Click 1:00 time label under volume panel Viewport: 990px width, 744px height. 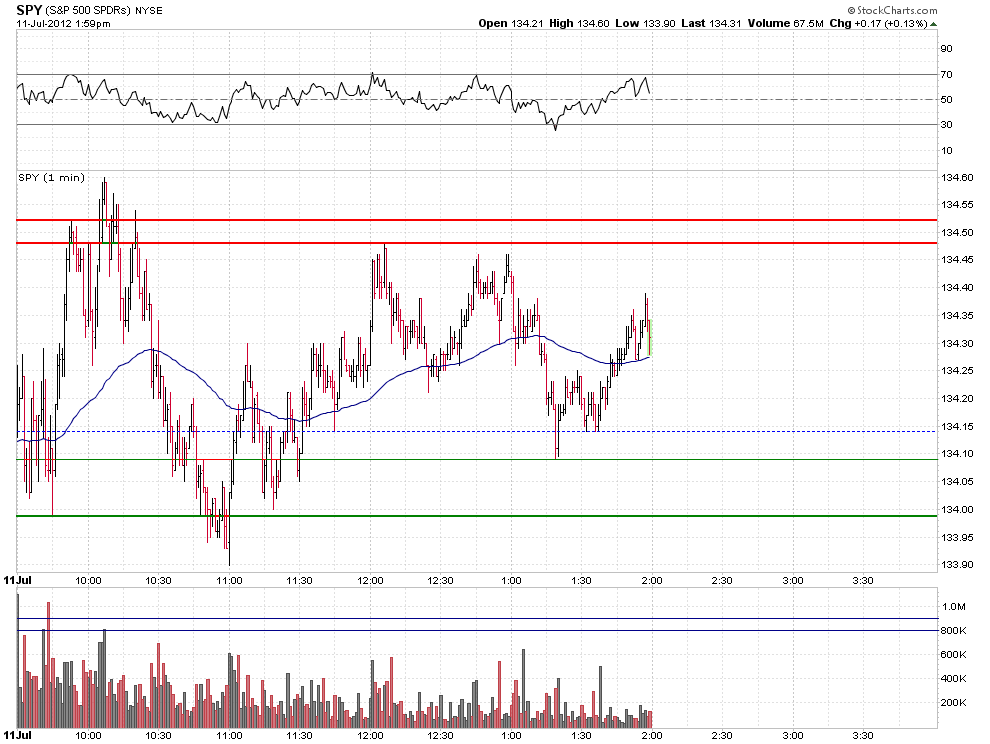pos(511,736)
